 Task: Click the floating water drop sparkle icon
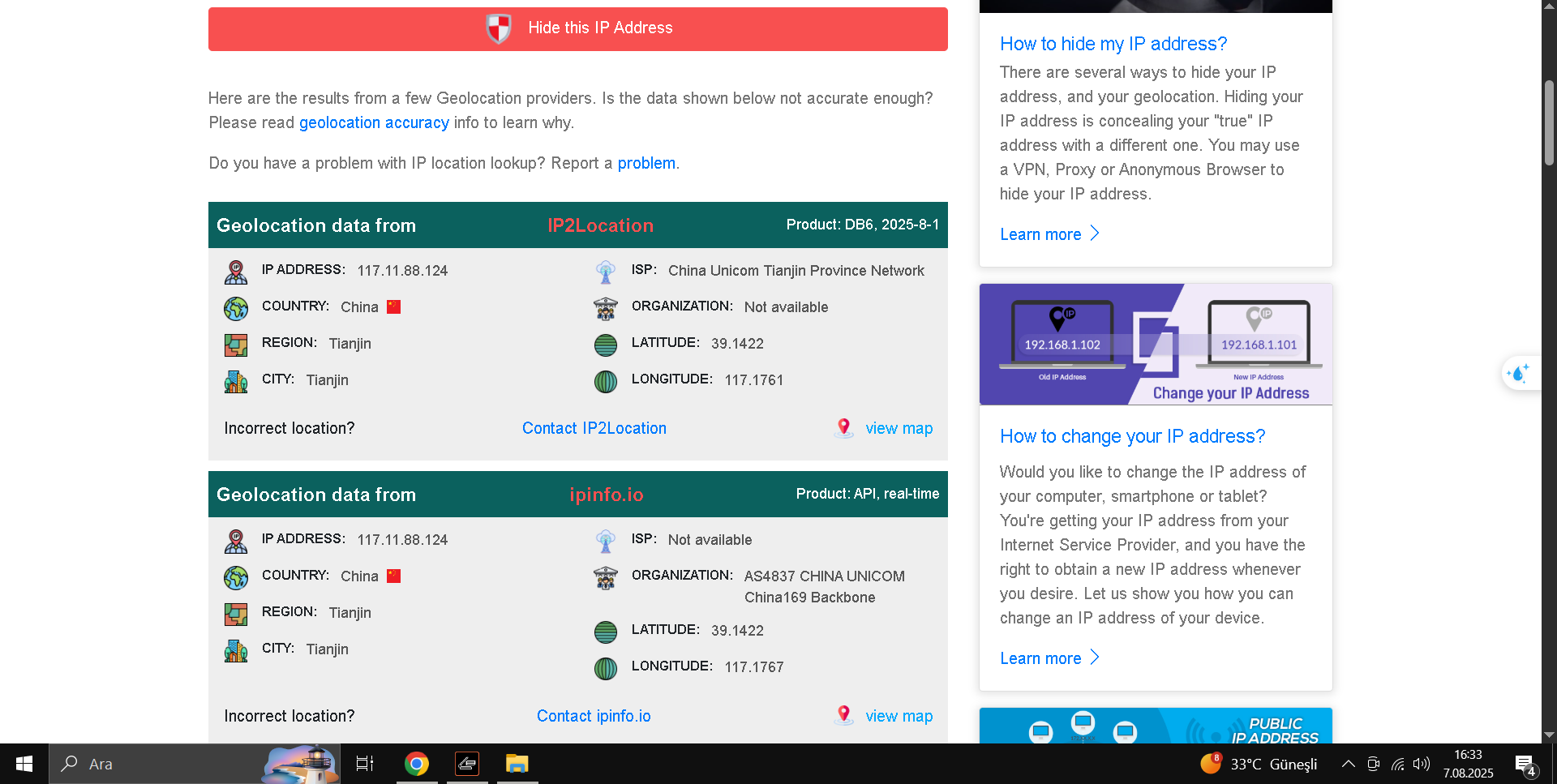1518,373
